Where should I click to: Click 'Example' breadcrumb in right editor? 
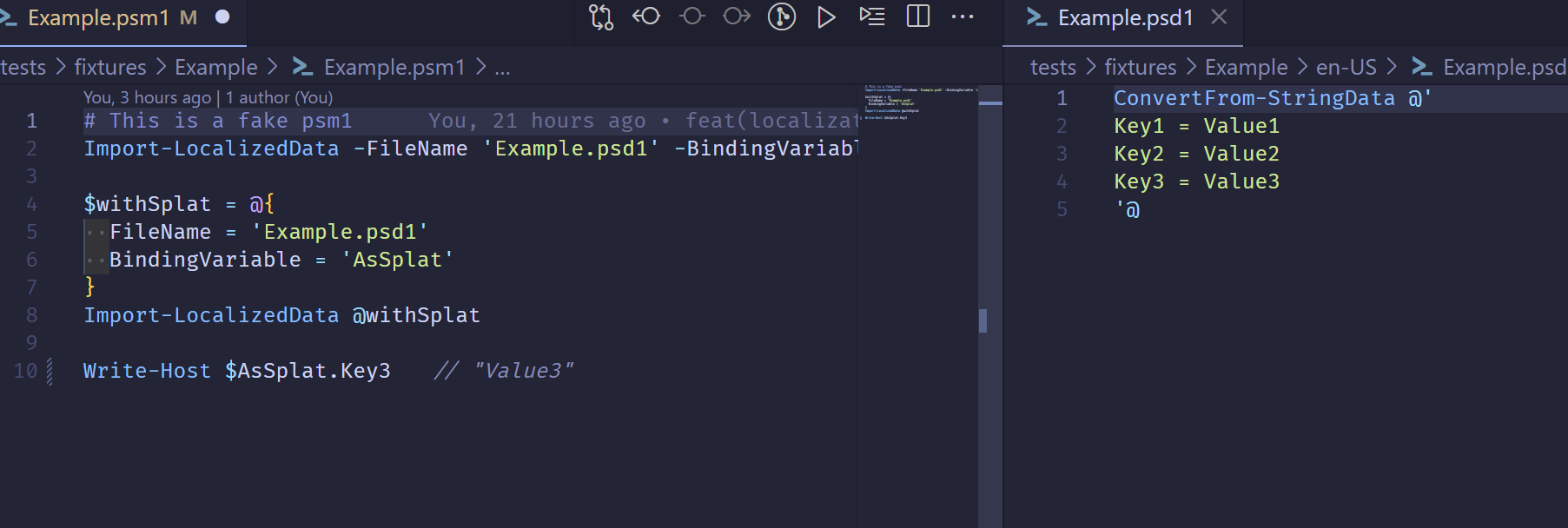pos(1247,67)
